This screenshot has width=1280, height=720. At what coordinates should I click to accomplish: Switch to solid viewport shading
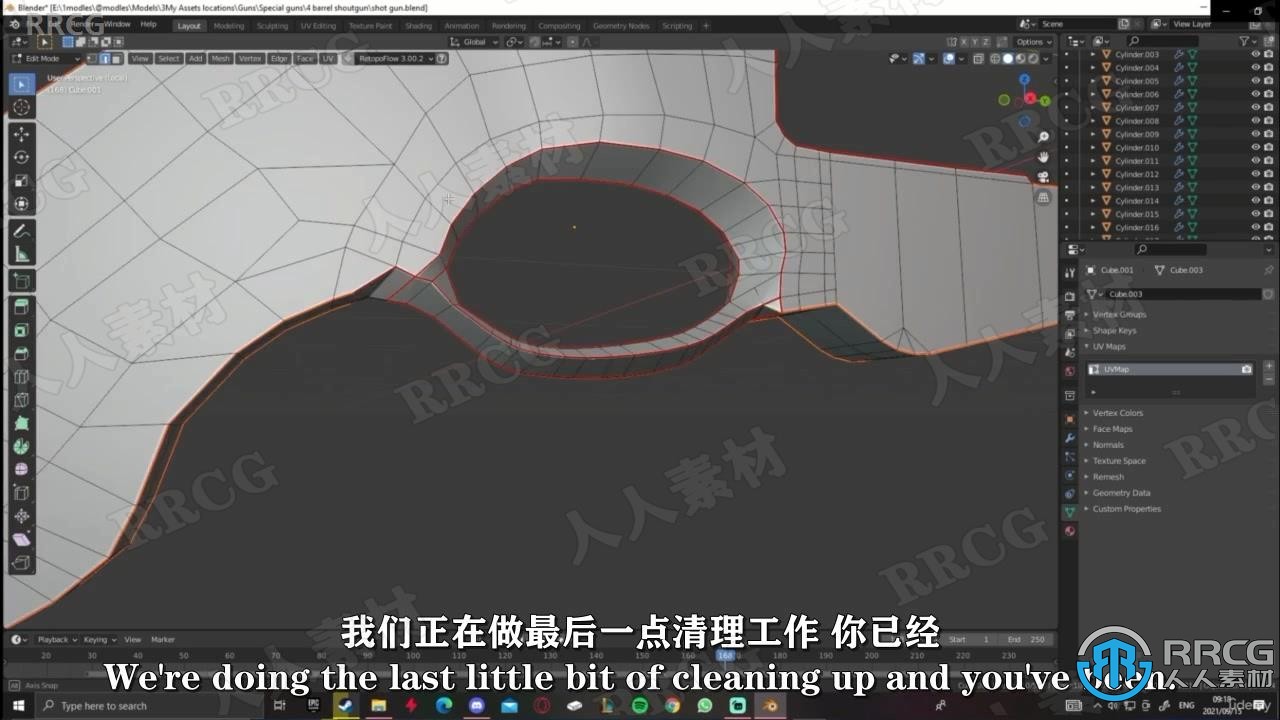click(x=1007, y=58)
